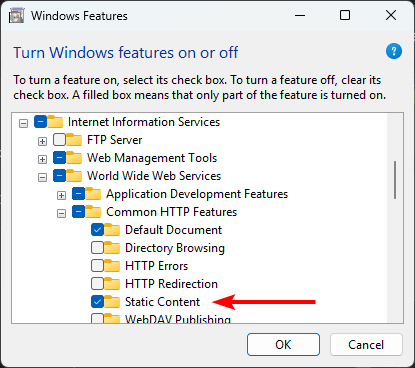Image resolution: width=415 pixels, height=368 pixels.
Task: Toggle the Web Management Tools checkbox
Action: (x=59, y=158)
